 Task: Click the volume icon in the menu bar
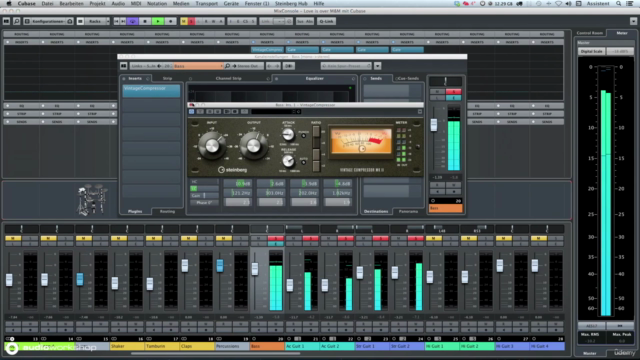(569, 3)
